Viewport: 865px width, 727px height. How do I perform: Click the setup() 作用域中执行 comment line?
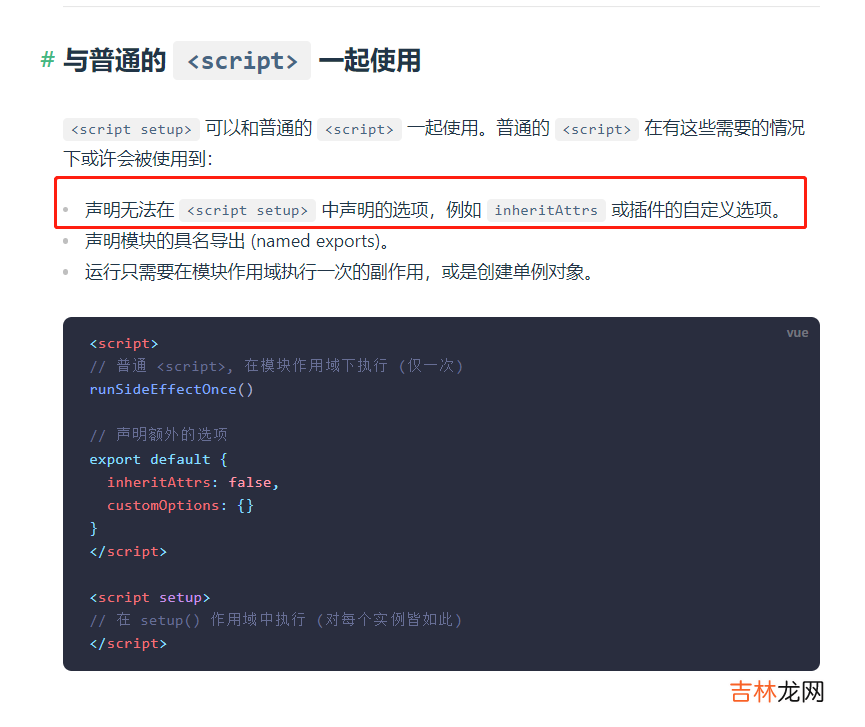(x=276, y=620)
